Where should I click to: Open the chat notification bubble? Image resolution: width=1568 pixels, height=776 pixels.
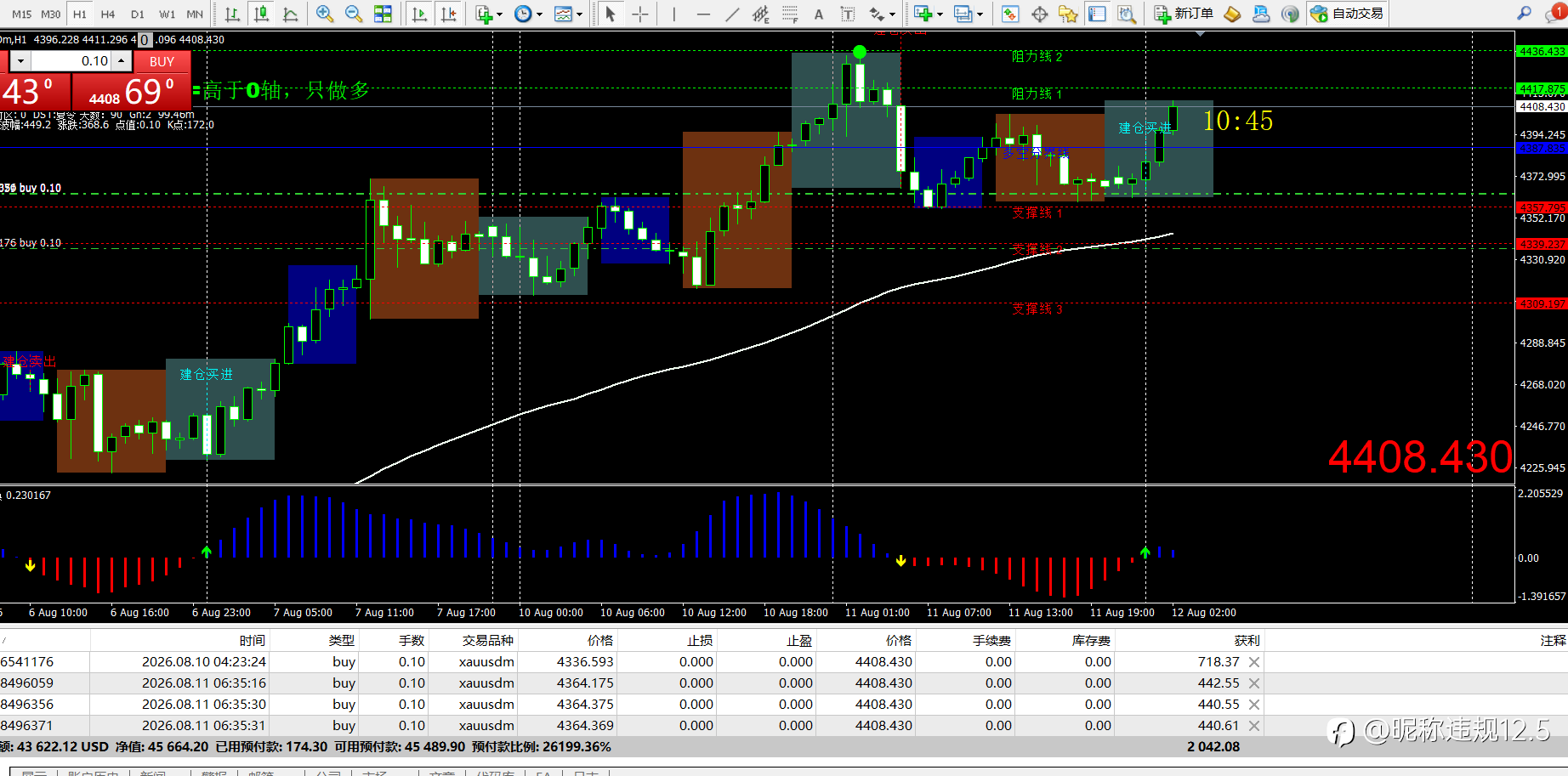(x=1555, y=13)
